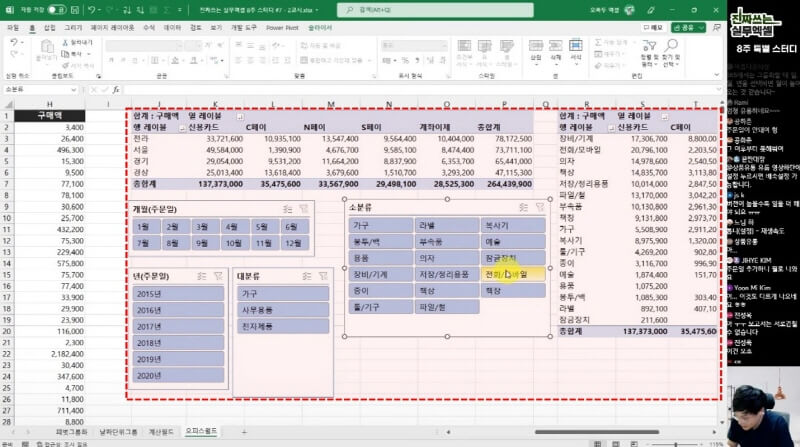Screen dimensions: 800x447
Task: Click the green 공유 share button
Action: tap(688, 28)
